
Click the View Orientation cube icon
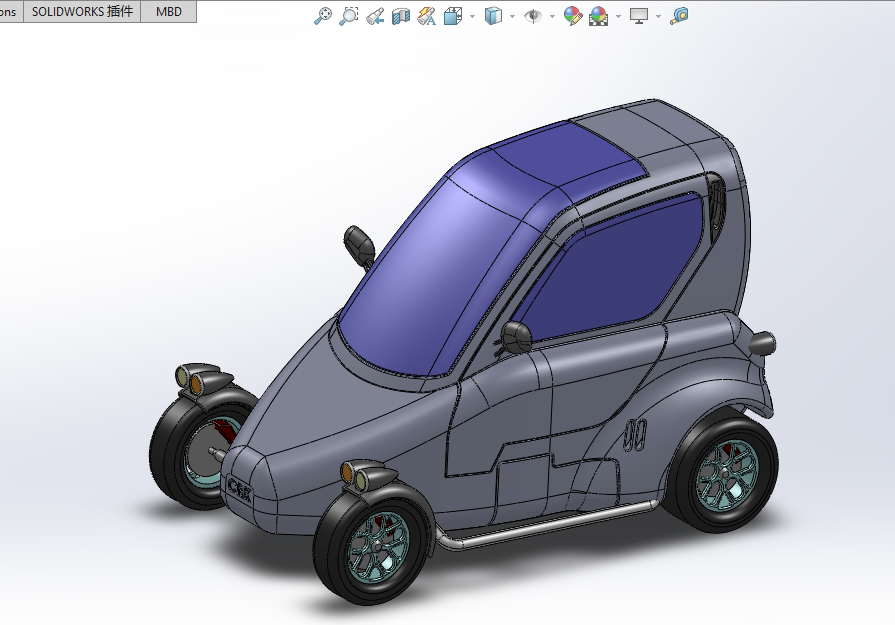(x=452, y=16)
